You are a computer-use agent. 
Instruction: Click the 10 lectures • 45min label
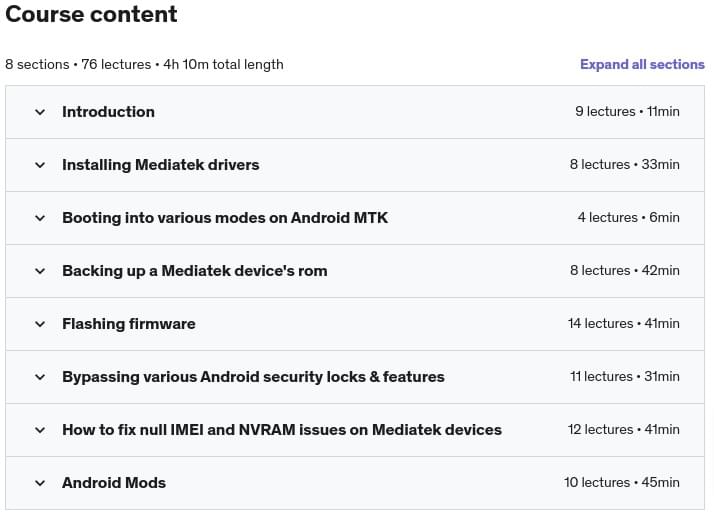pyautogui.click(x=622, y=482)
